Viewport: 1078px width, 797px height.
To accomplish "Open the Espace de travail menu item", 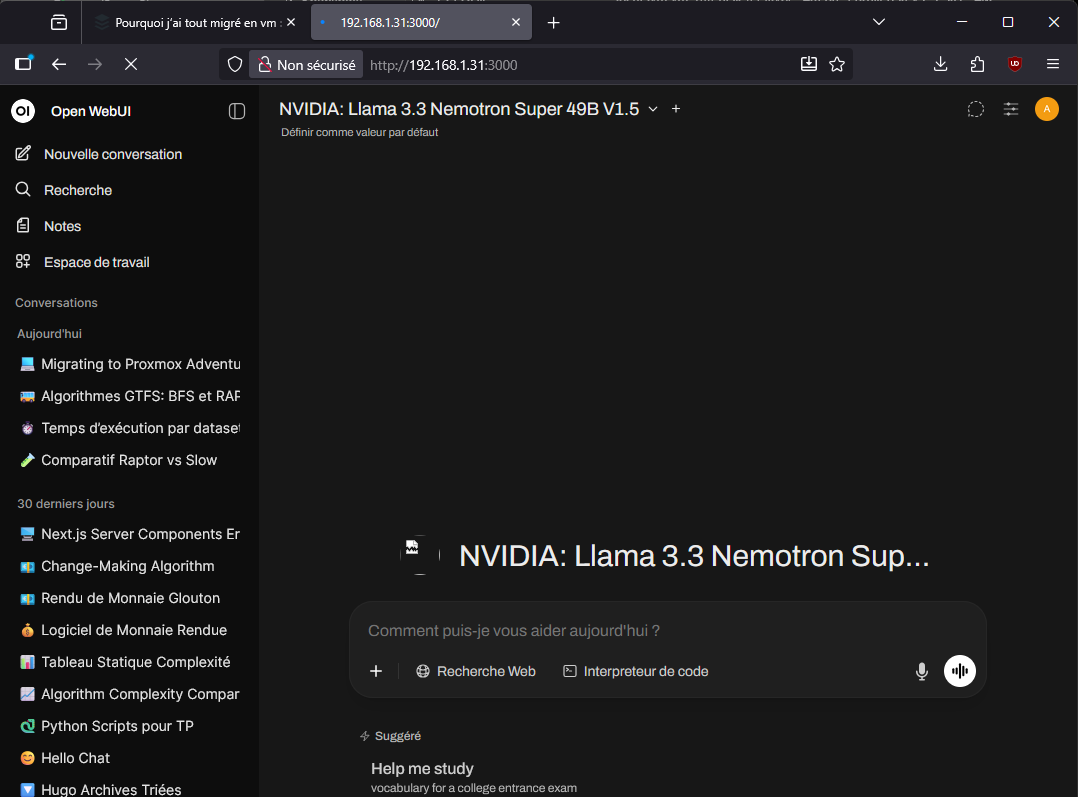I will (96, 262).
